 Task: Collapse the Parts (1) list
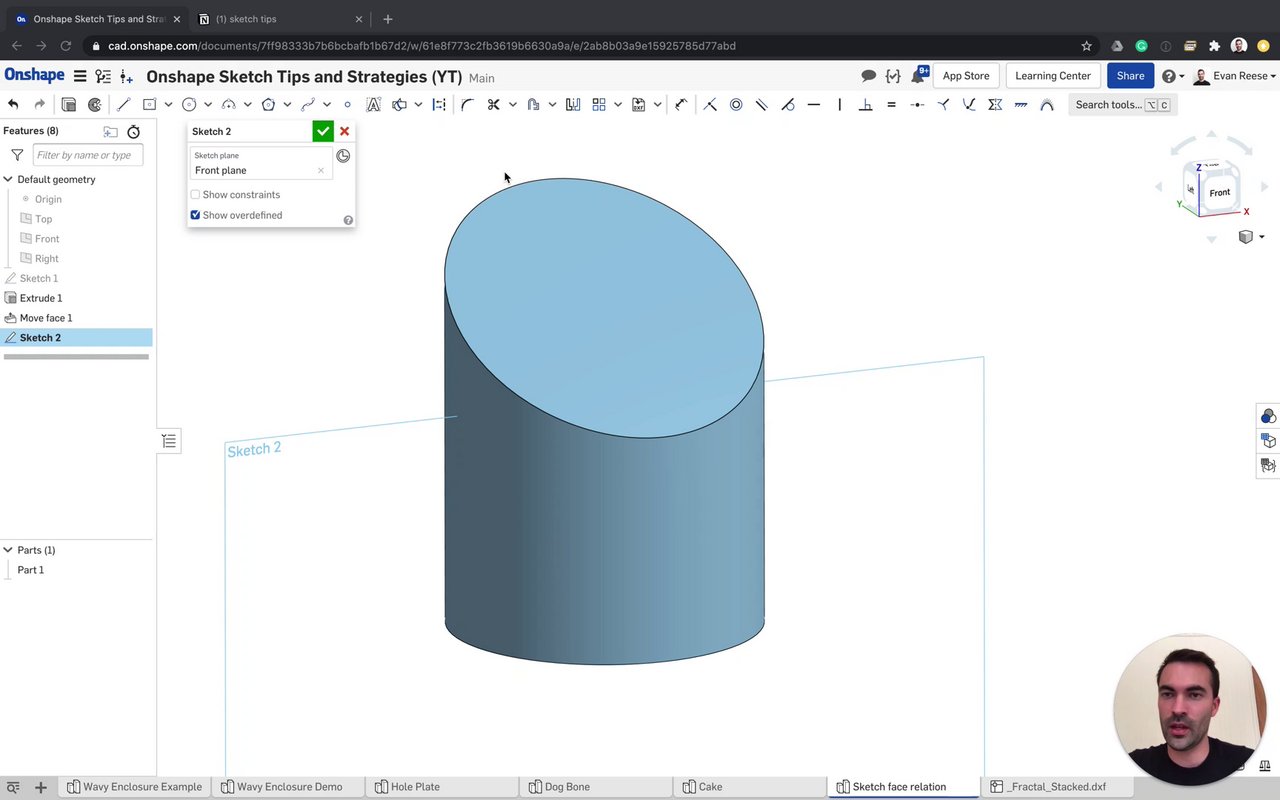(x=8, y=550)
